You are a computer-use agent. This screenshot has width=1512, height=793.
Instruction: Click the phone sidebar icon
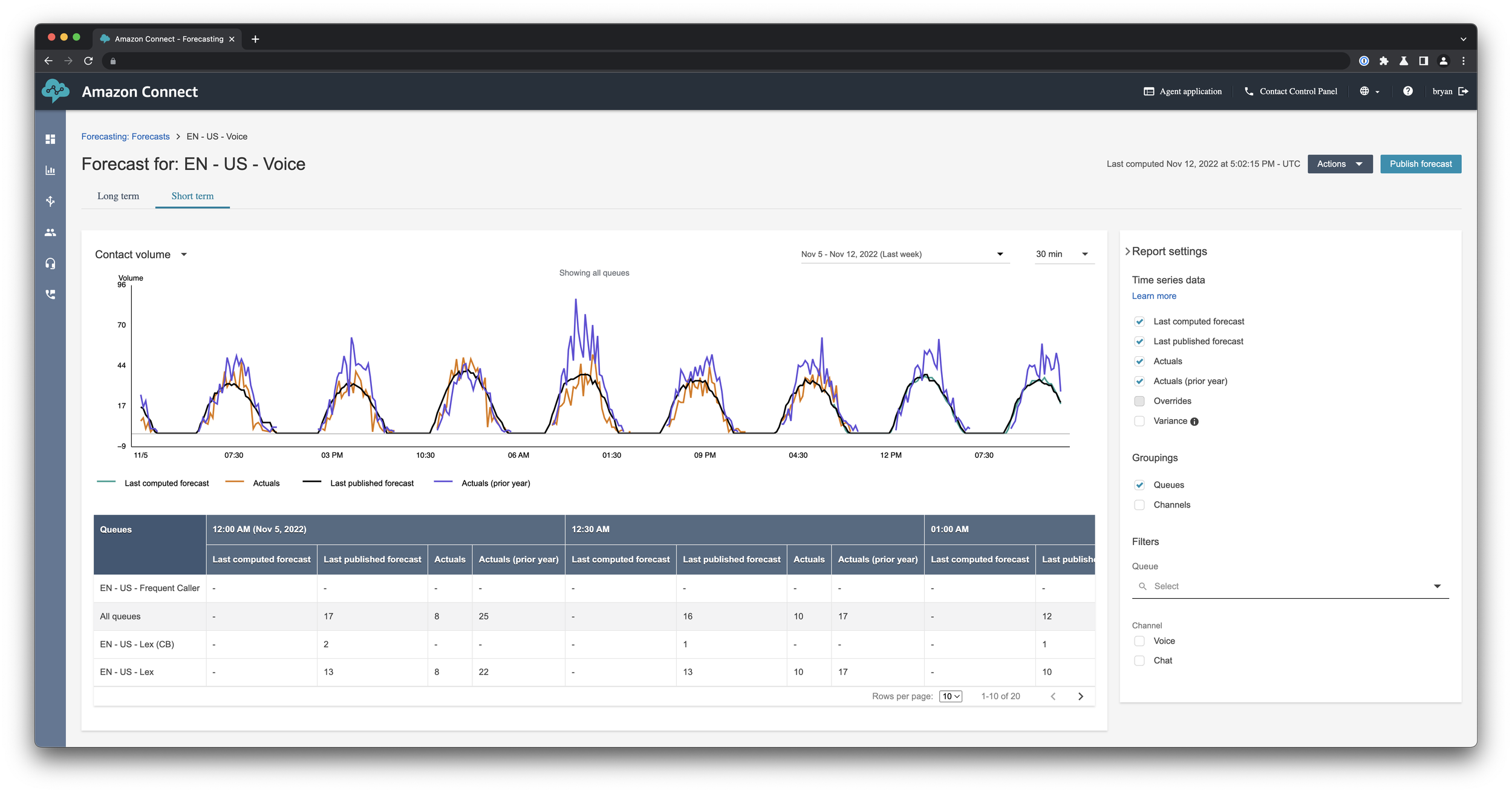50,295
